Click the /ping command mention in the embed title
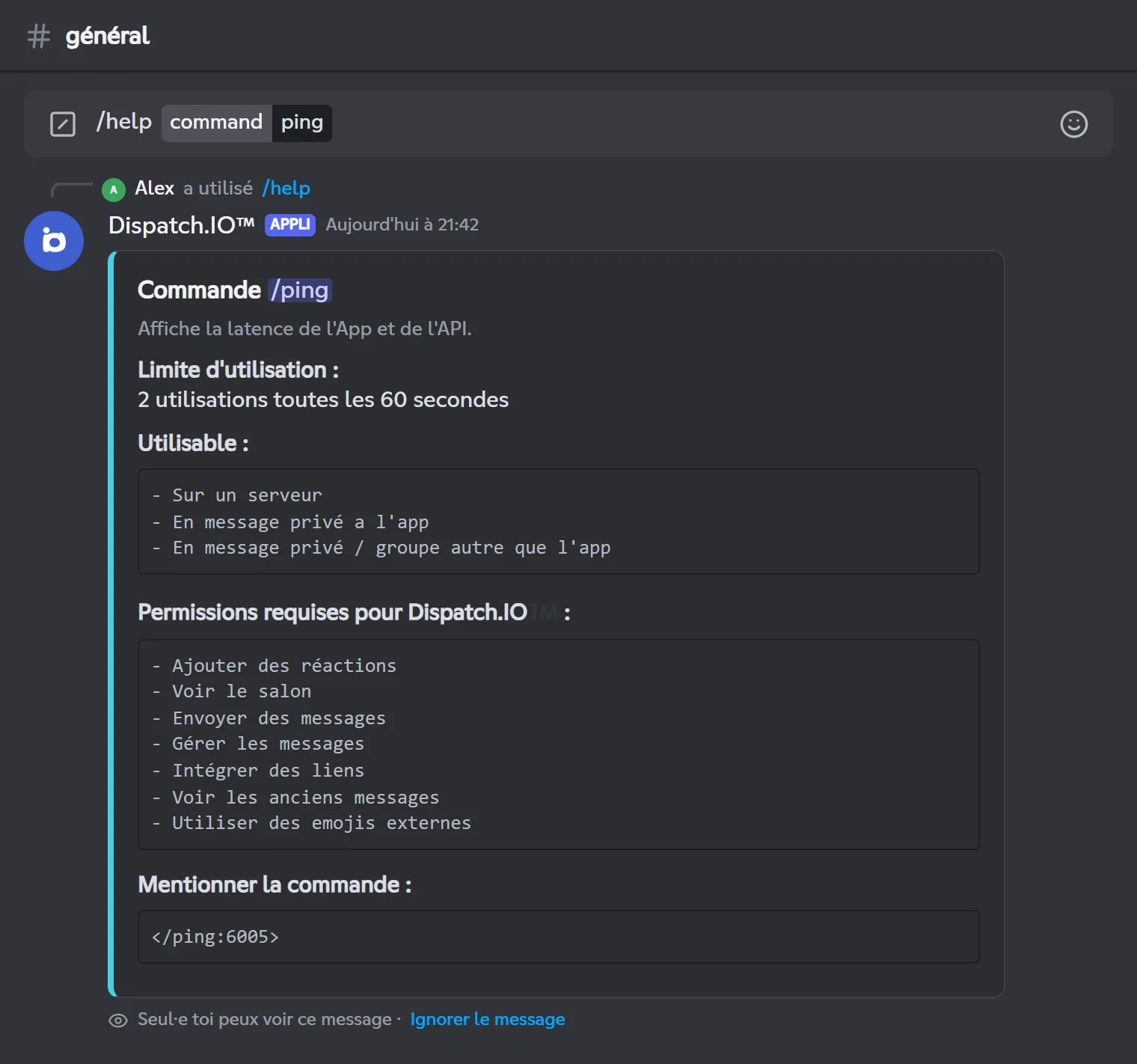The image size is (1137, 1064). 300,290
